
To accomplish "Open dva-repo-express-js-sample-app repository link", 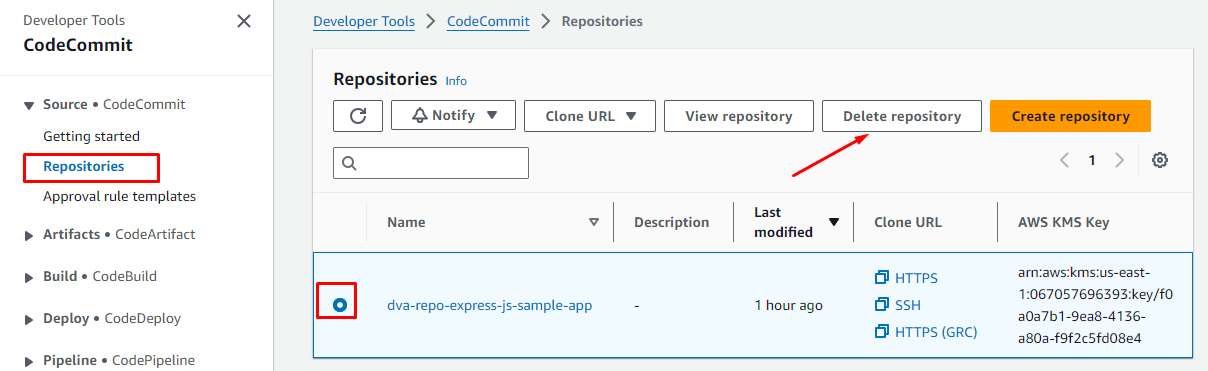I will point(490,305).
